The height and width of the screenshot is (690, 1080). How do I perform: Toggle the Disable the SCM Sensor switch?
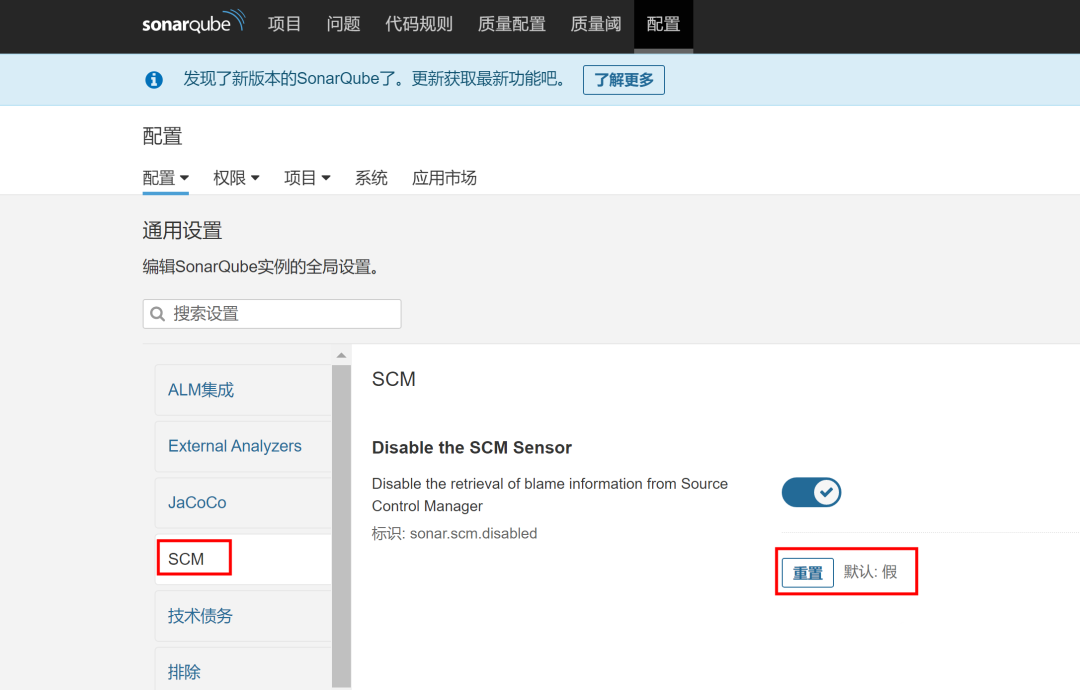811,492
